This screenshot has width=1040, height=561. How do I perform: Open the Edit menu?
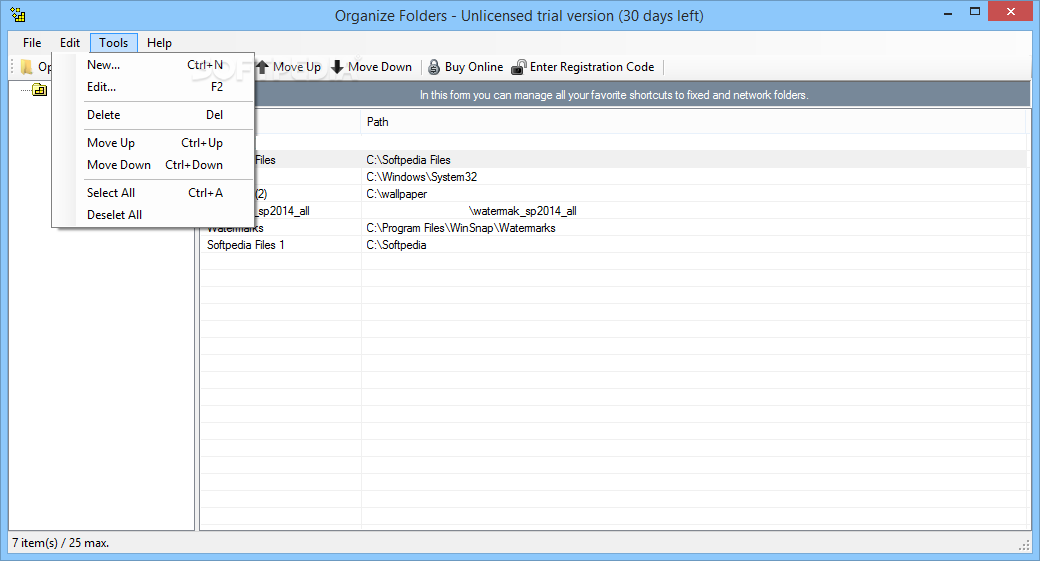[x=70, y=42]
